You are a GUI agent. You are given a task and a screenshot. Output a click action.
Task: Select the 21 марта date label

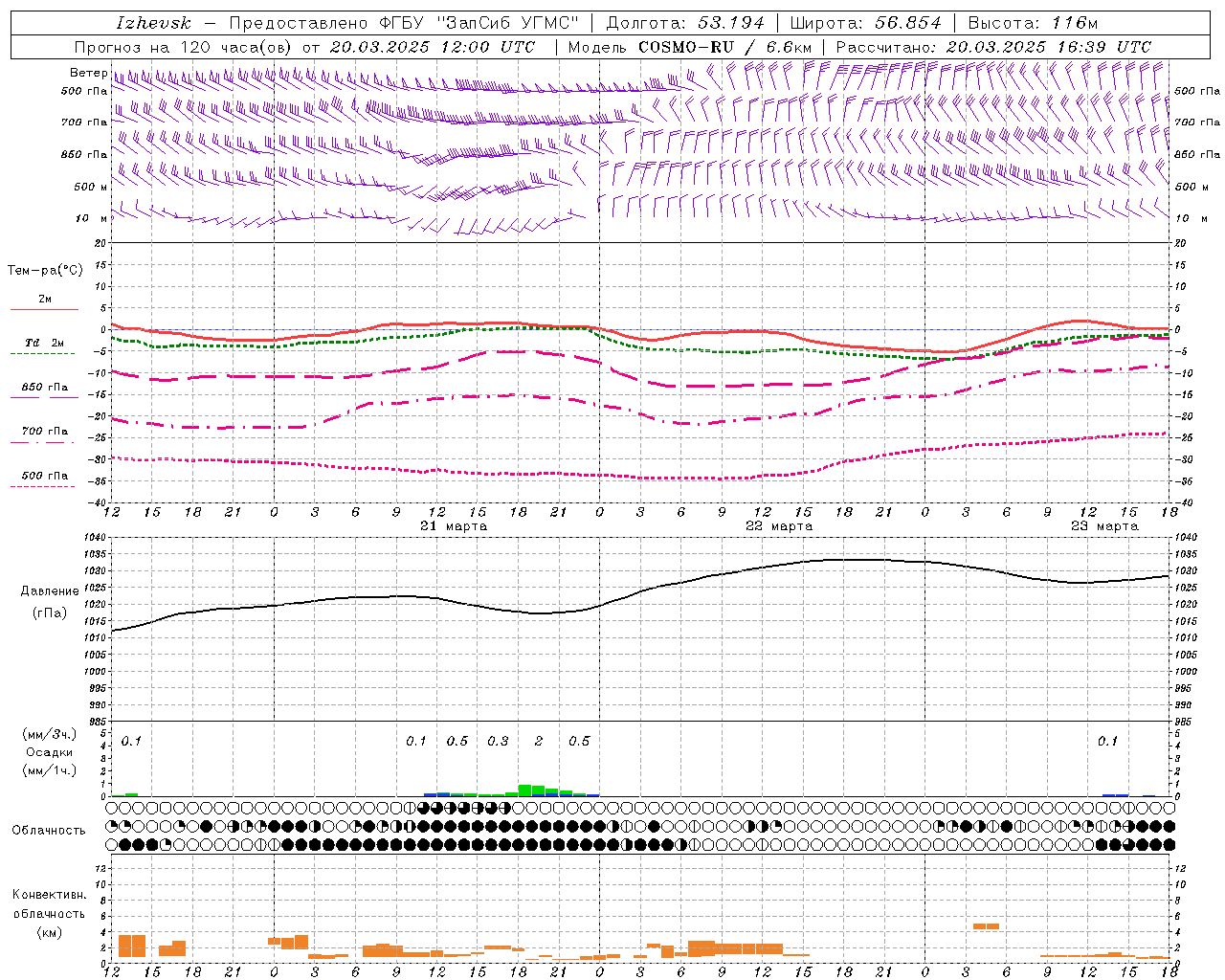click(454, 526)
